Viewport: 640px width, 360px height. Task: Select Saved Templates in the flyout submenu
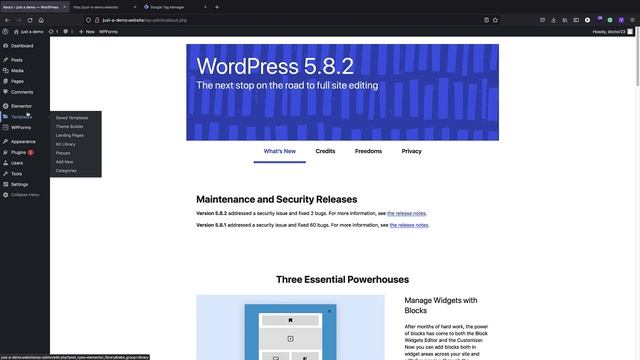(72, 118)
